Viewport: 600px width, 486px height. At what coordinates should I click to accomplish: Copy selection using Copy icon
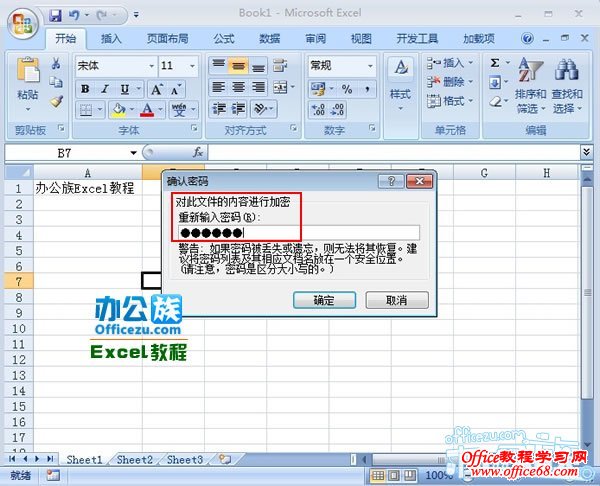(56, 82)
